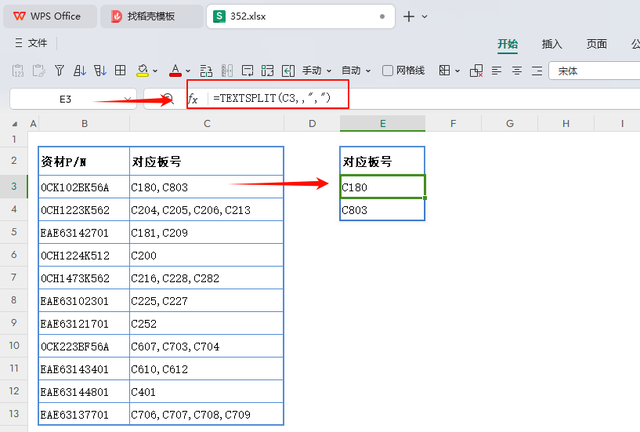Image resolution: width=640 pixels, height=432 pixels.
Task: Switch to the WPS Office home tab
Action: (50, 16)
